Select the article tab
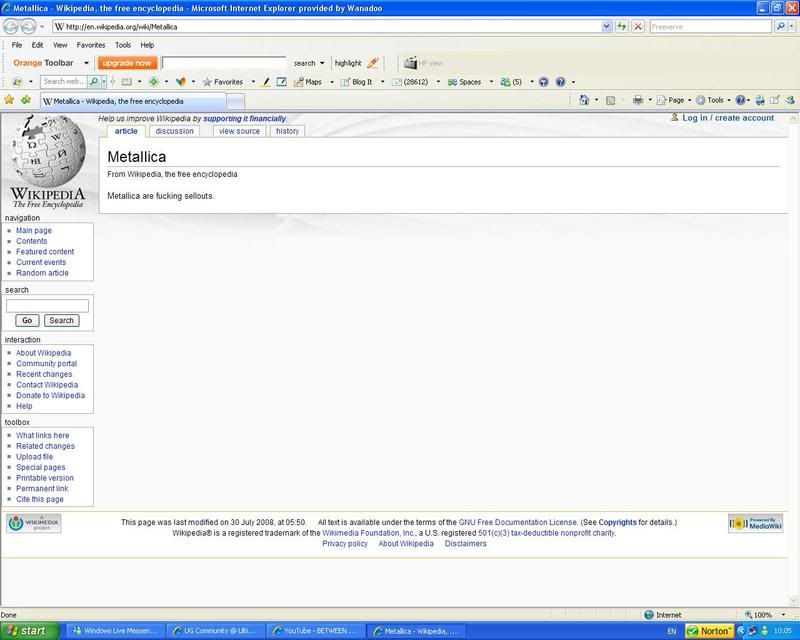This screenshot has height=640, width=800. [x=126, y=131]
